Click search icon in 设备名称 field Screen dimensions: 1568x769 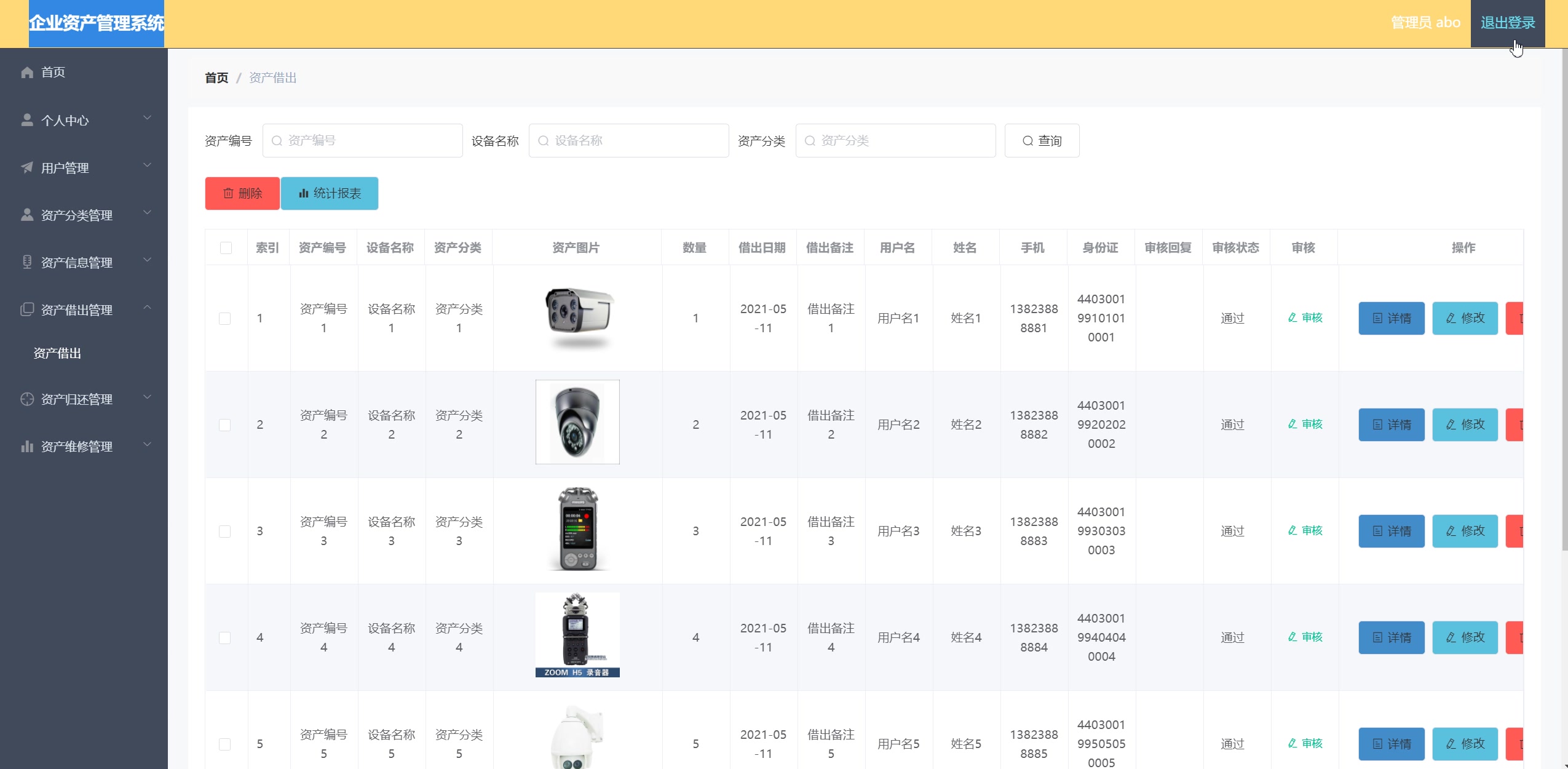543,141
